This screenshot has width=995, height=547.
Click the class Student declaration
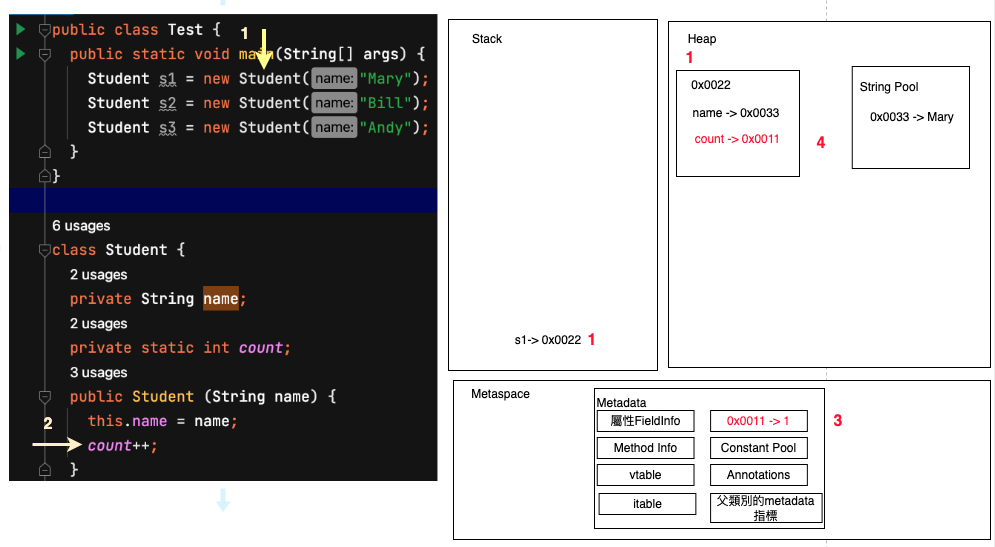pyautogui.click(x=119, y=250)
